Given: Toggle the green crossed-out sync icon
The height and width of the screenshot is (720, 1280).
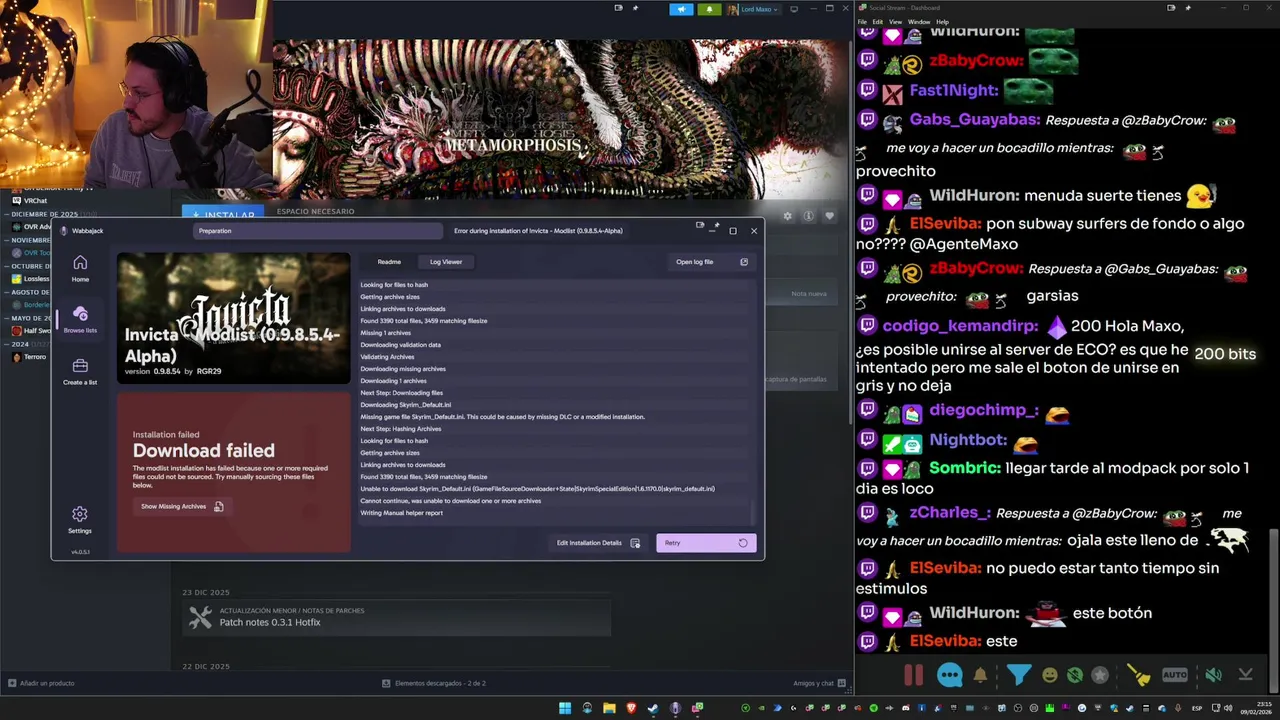Looking at the screenshot, I should point(1074,675).
